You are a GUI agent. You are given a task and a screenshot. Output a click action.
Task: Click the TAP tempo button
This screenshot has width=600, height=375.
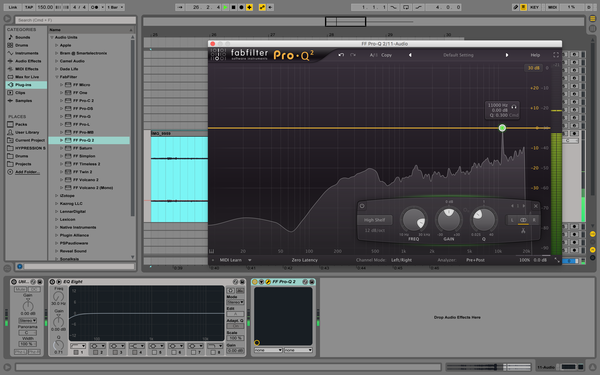[x=29, y=7]
